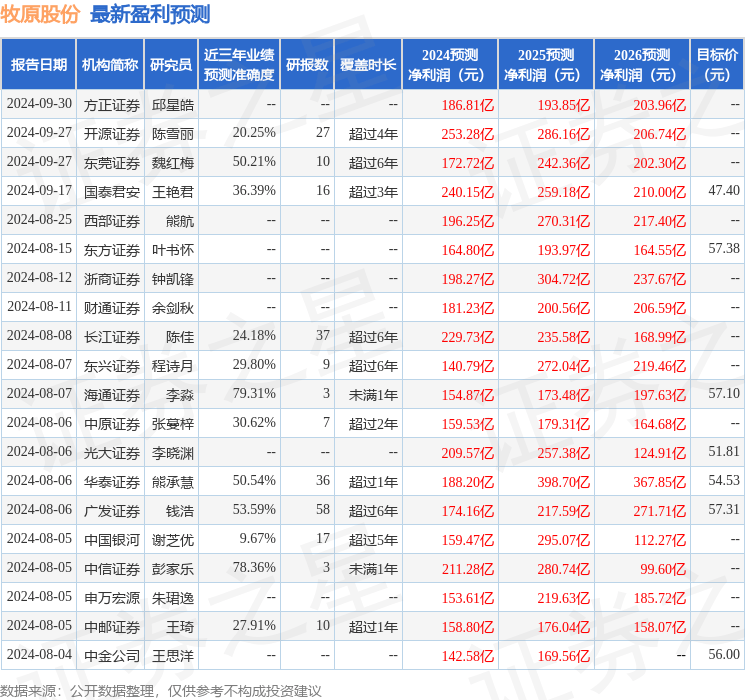Click the 2024-09-30 report date

click(x=39, y=103)
